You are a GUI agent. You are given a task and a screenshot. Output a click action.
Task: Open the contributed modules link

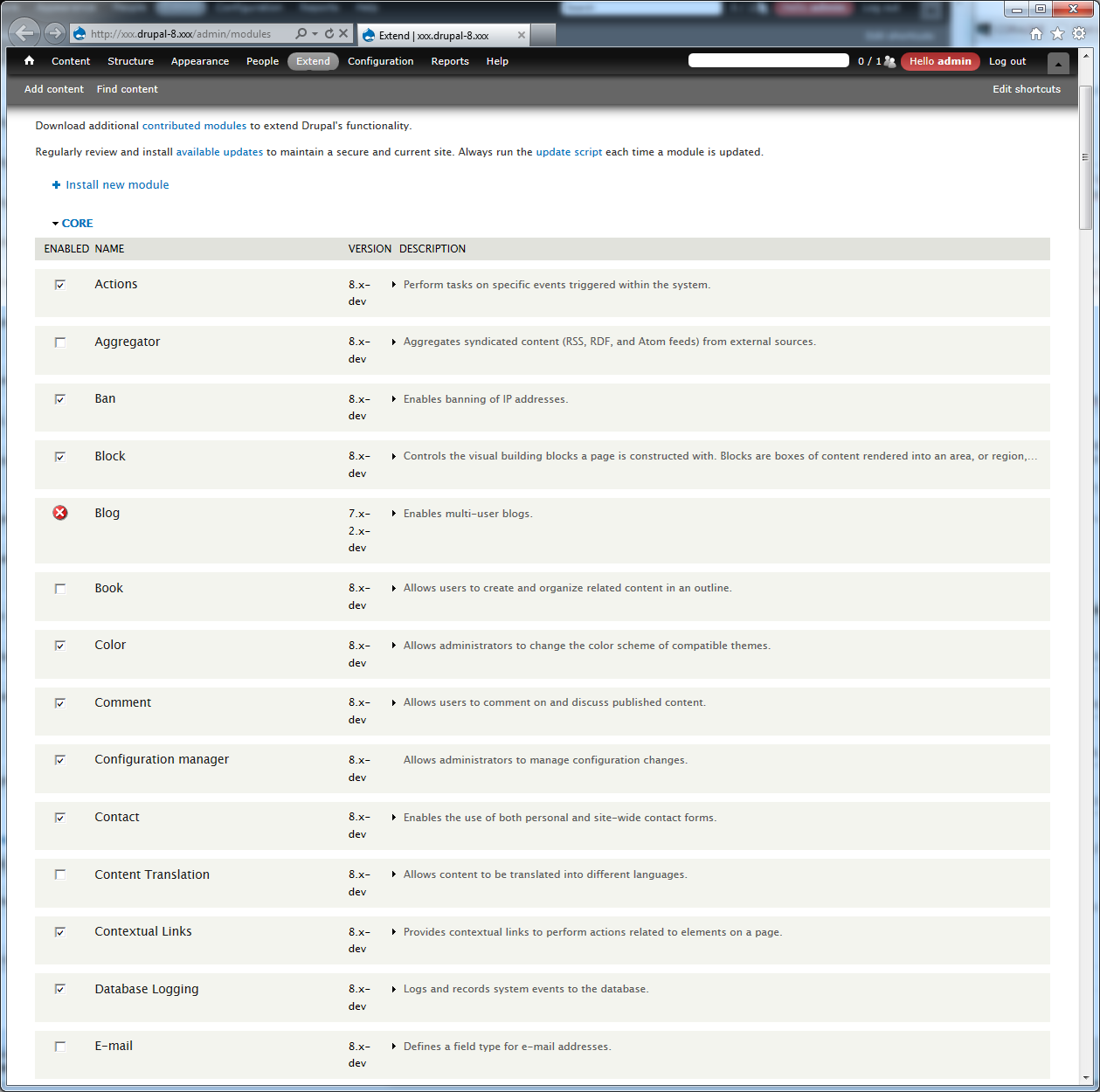(x=195, y=126)
